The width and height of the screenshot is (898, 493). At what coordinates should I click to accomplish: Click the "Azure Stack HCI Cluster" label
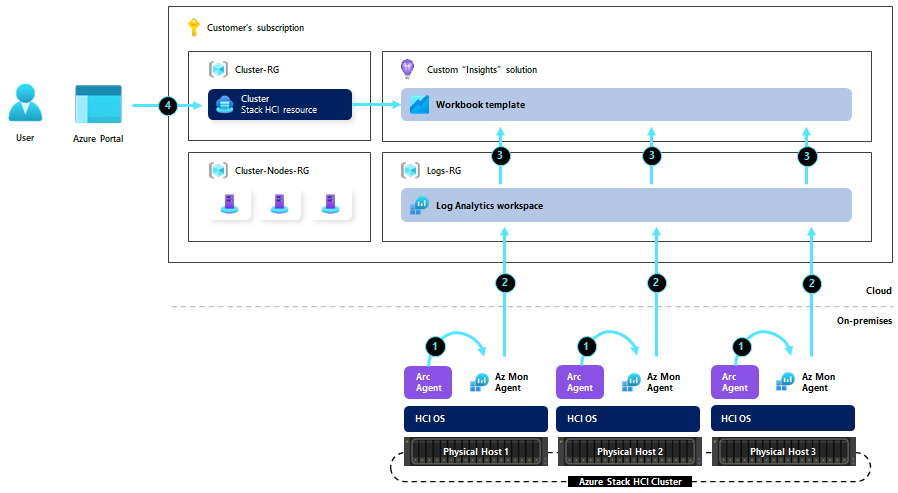pos(630,482)
